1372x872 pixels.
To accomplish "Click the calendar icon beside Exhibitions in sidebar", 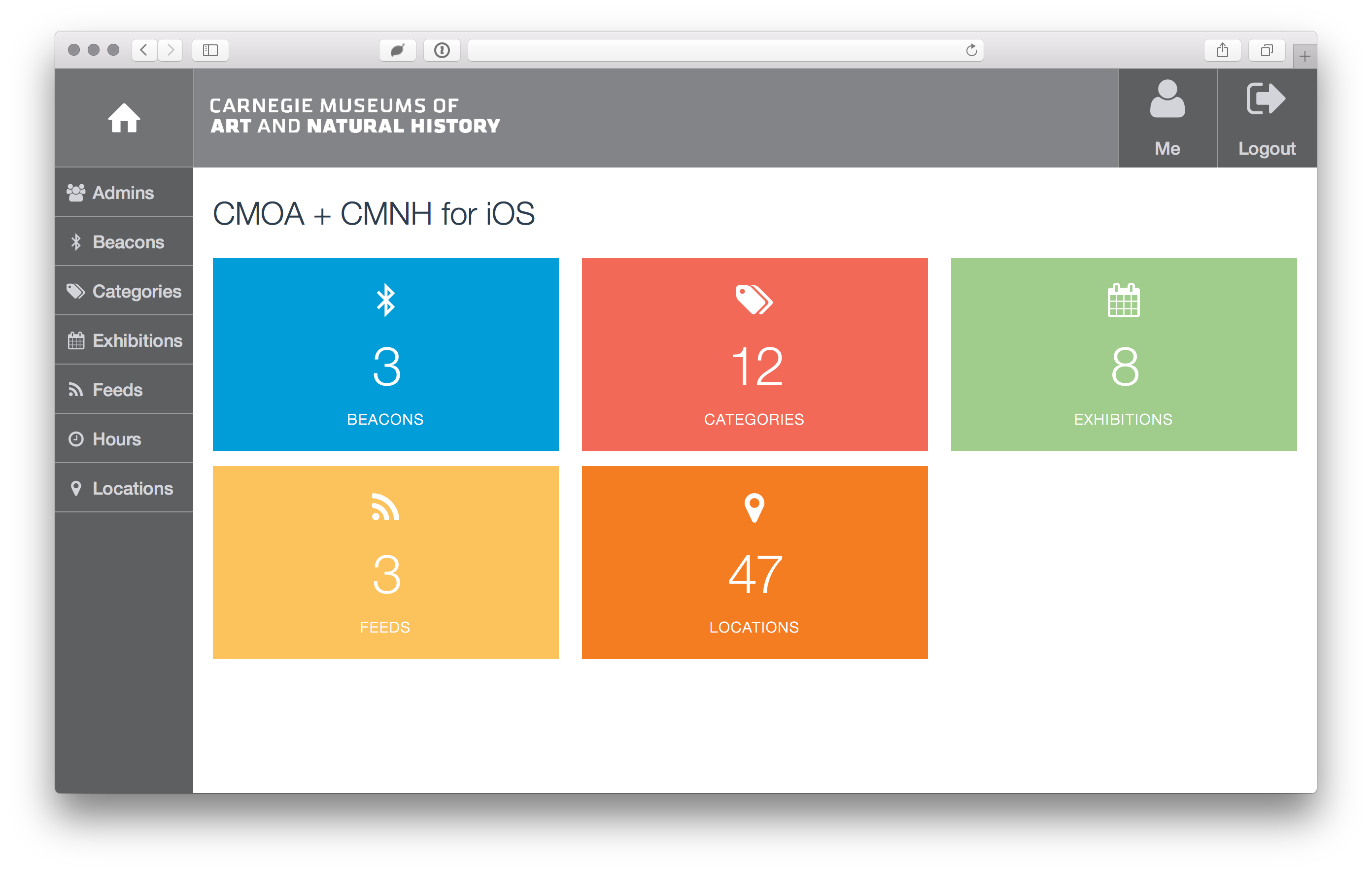I will (x=76, y=340).
